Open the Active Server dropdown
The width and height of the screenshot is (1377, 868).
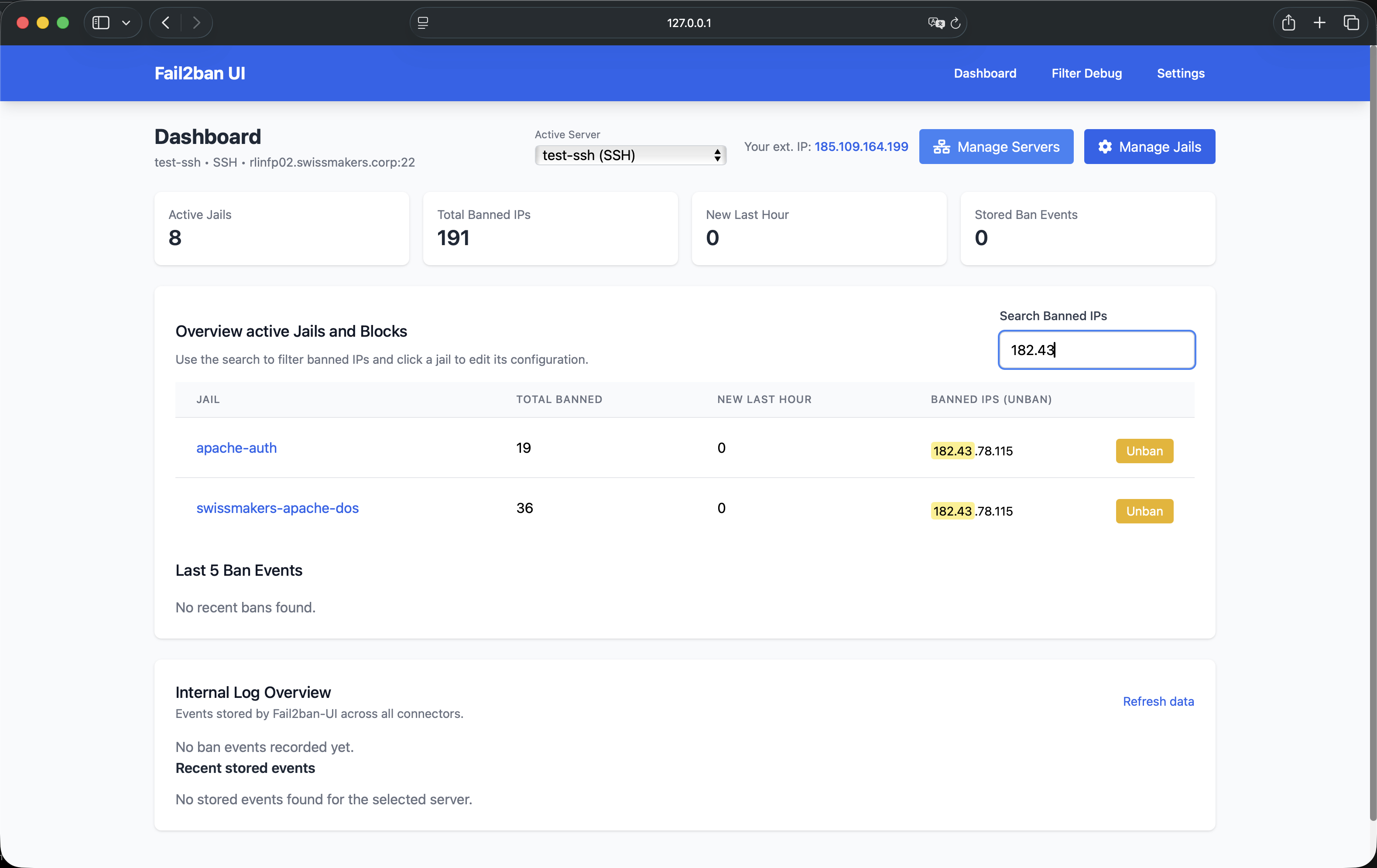click(630, 155)
